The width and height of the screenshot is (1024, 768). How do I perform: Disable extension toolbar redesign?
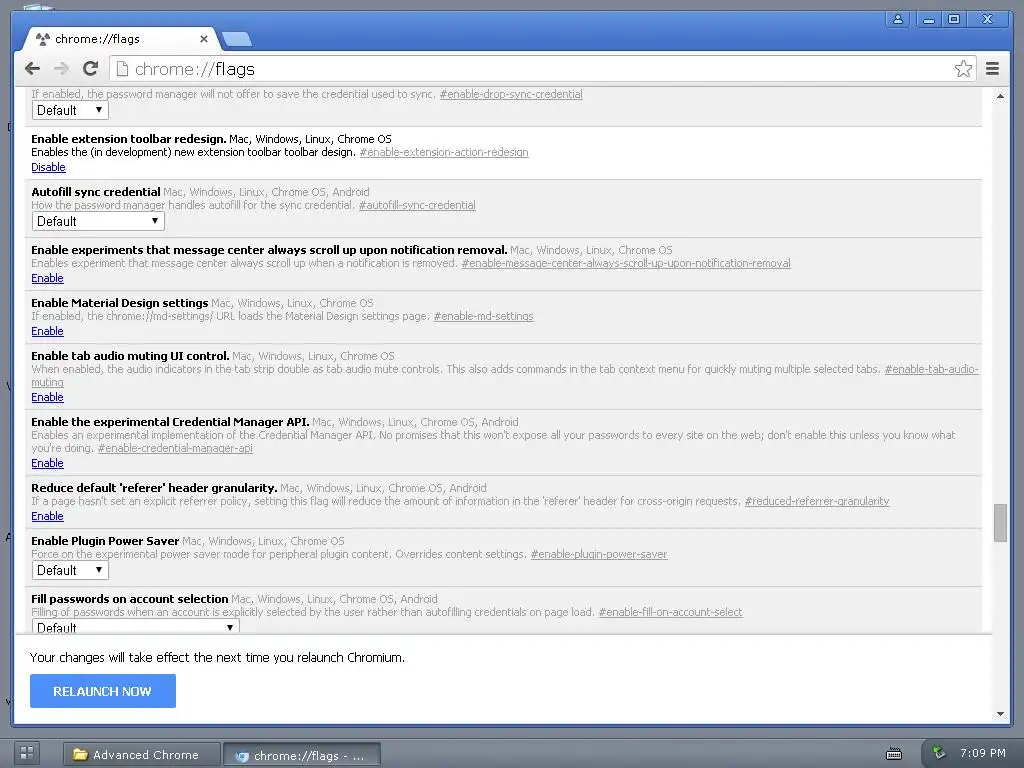point(48,167)
